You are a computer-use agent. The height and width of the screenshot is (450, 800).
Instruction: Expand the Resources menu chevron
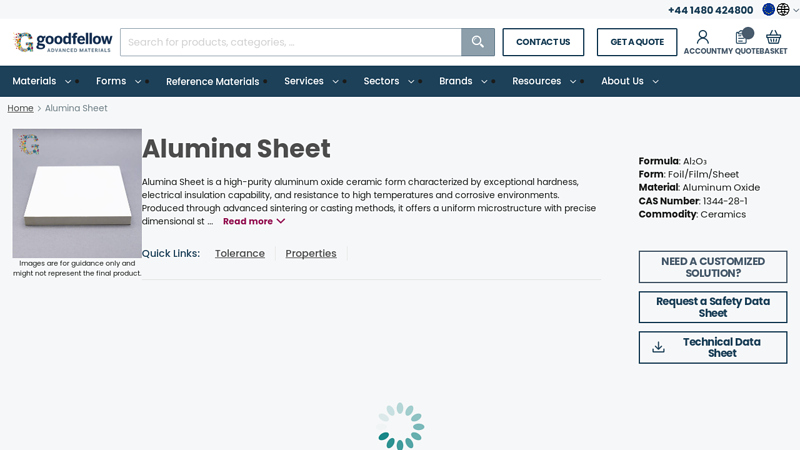coord(573,82)
